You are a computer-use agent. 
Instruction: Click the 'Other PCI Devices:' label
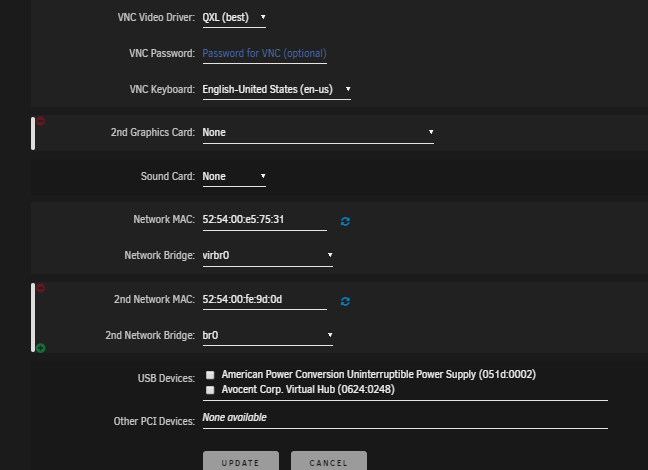154,421
